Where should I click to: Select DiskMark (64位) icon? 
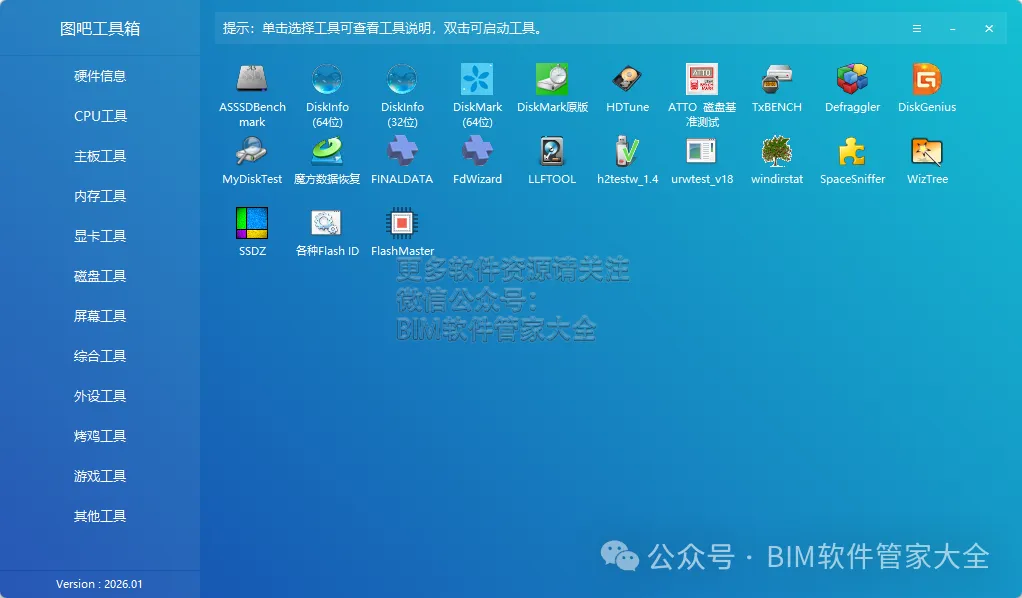477,79
